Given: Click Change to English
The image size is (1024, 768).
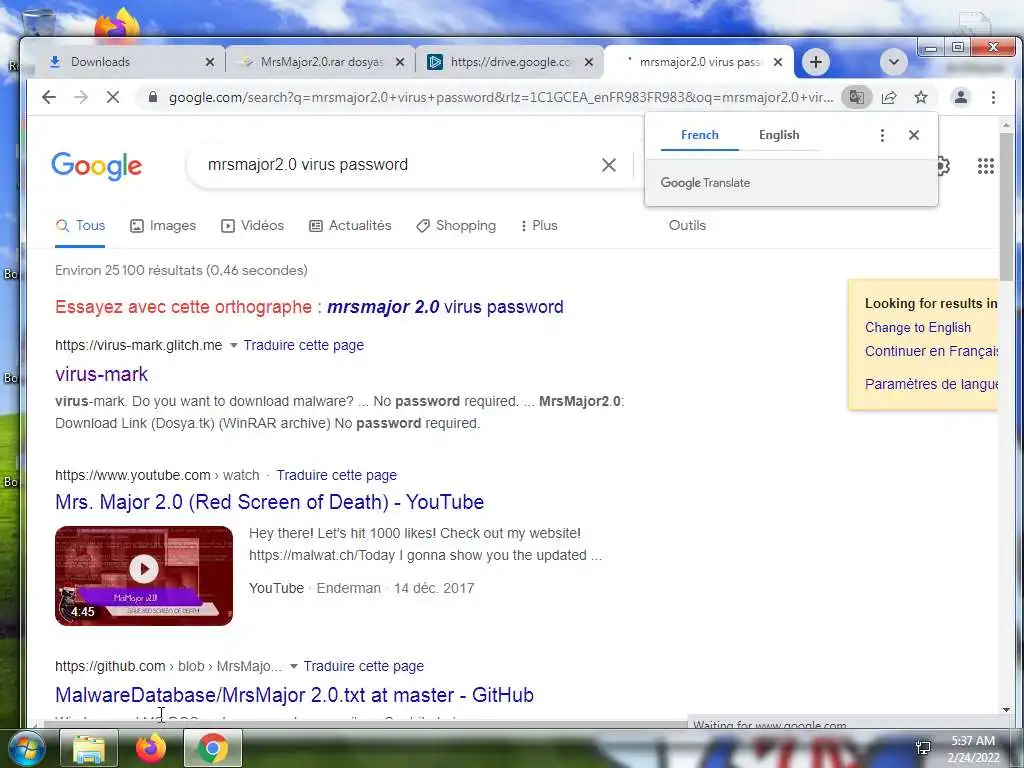Looking at the screenshot, I should pyautogui.click(x=918, y=328).
